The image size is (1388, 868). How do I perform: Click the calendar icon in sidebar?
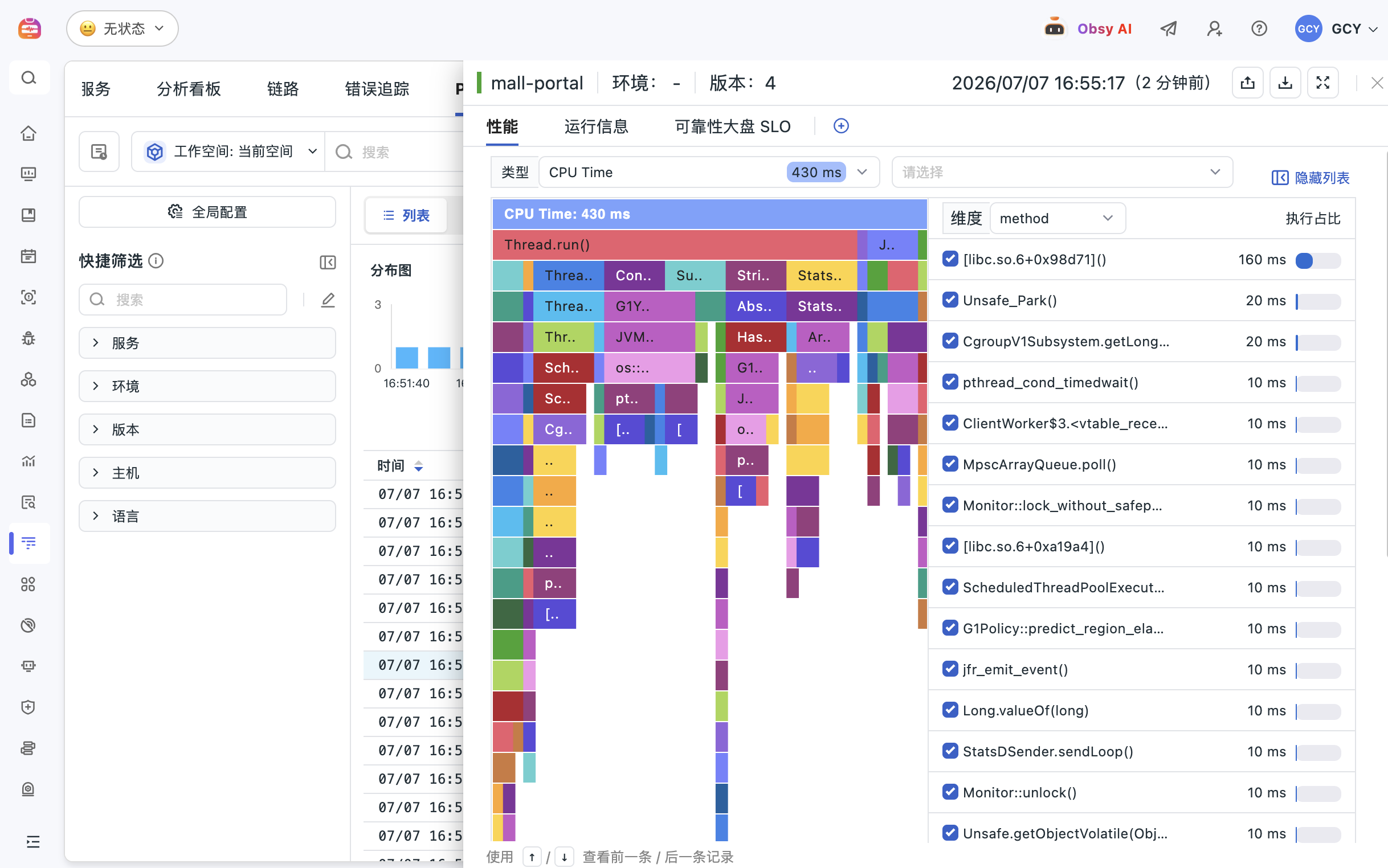(28, 256)
